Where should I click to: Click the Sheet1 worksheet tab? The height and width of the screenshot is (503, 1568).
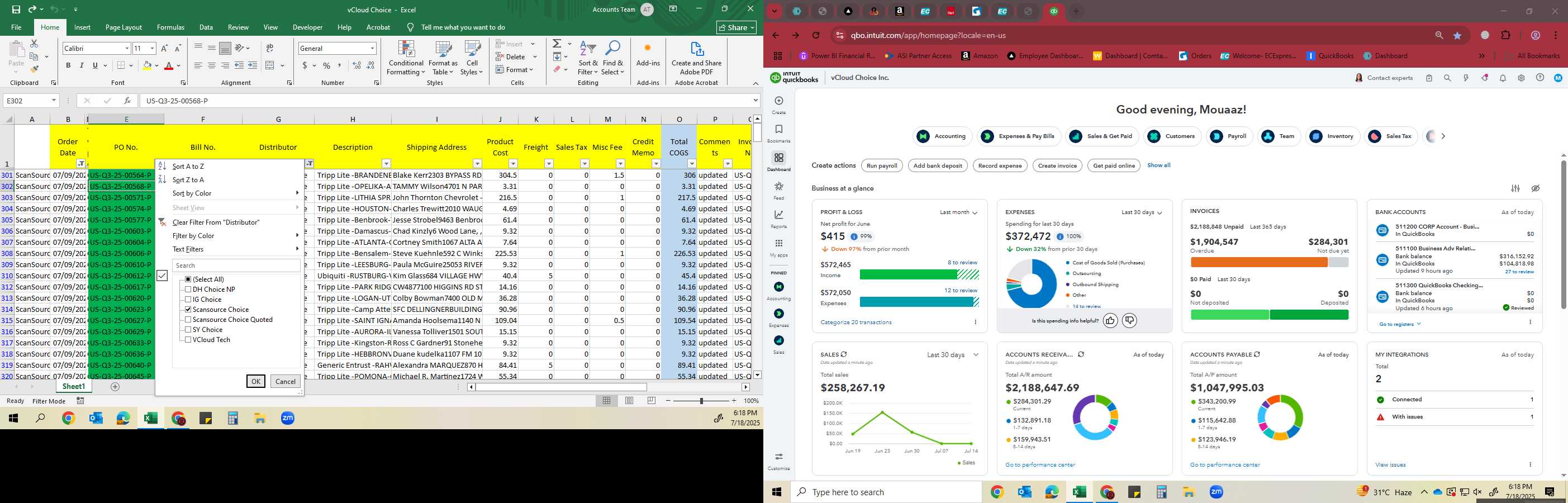(x=74, y=387)
